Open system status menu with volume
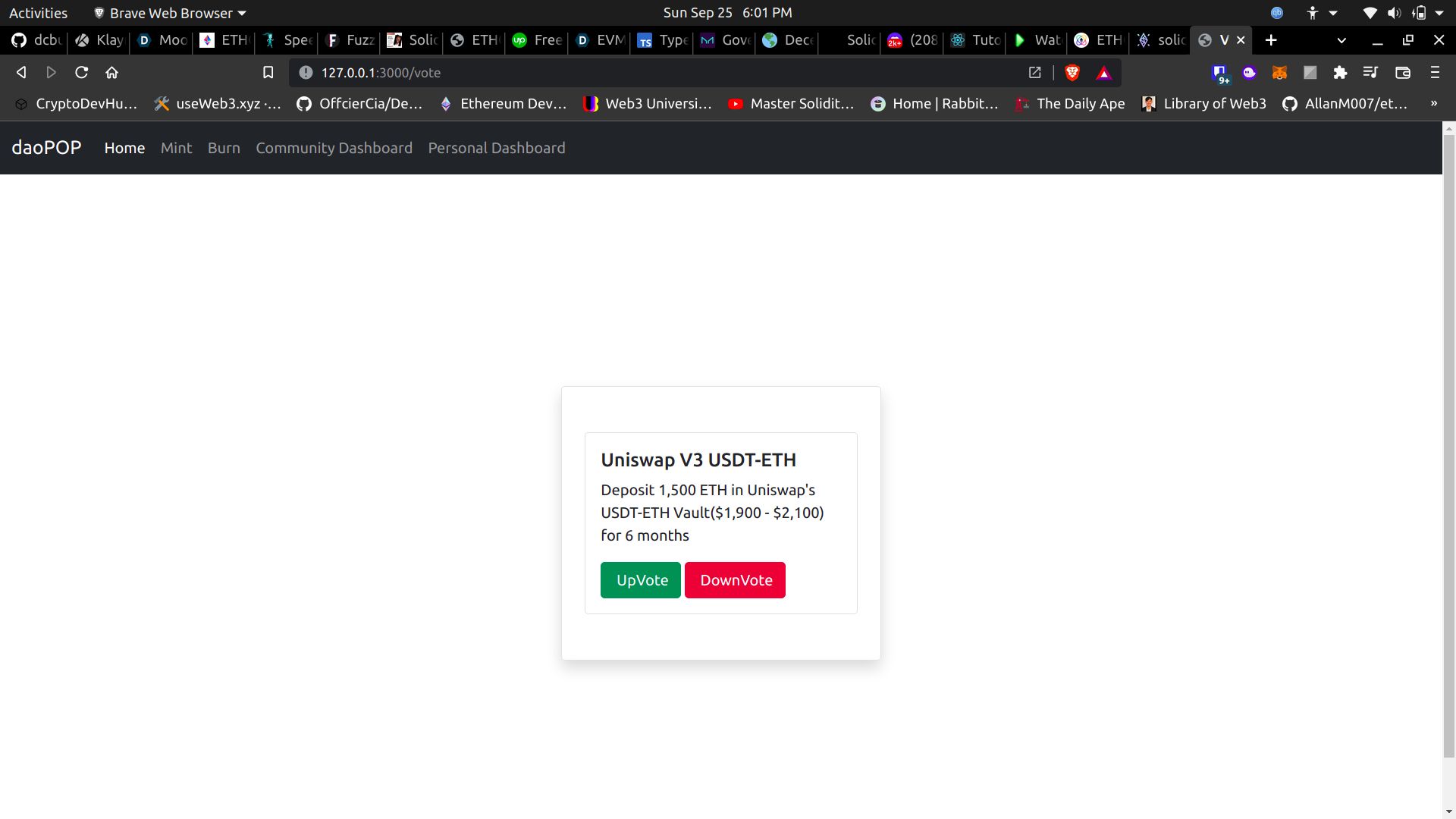The image size is (1456, 819). [1403, 13]
